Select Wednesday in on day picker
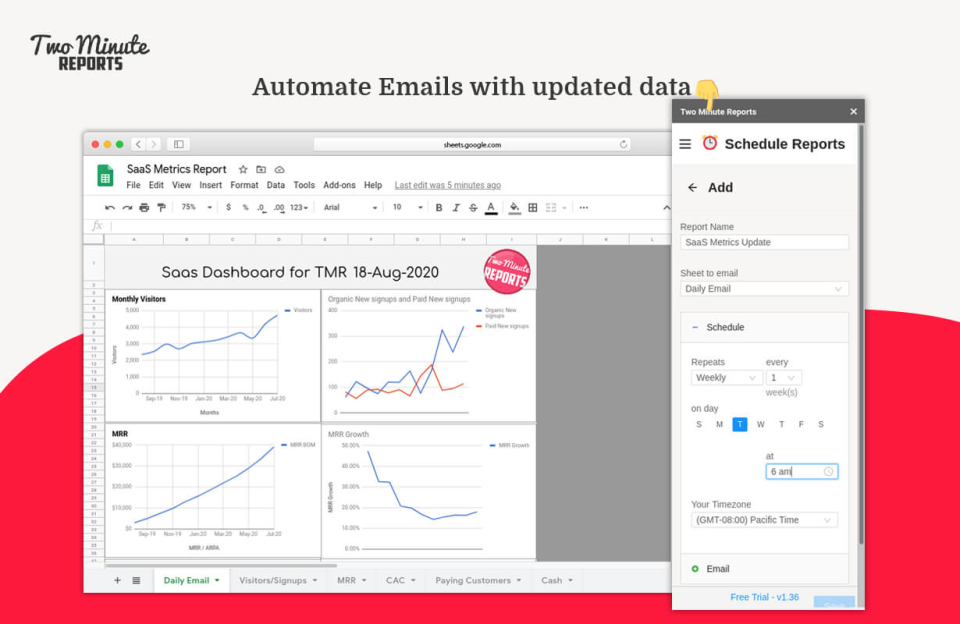960x624 pixels. (x=760, y=424)
